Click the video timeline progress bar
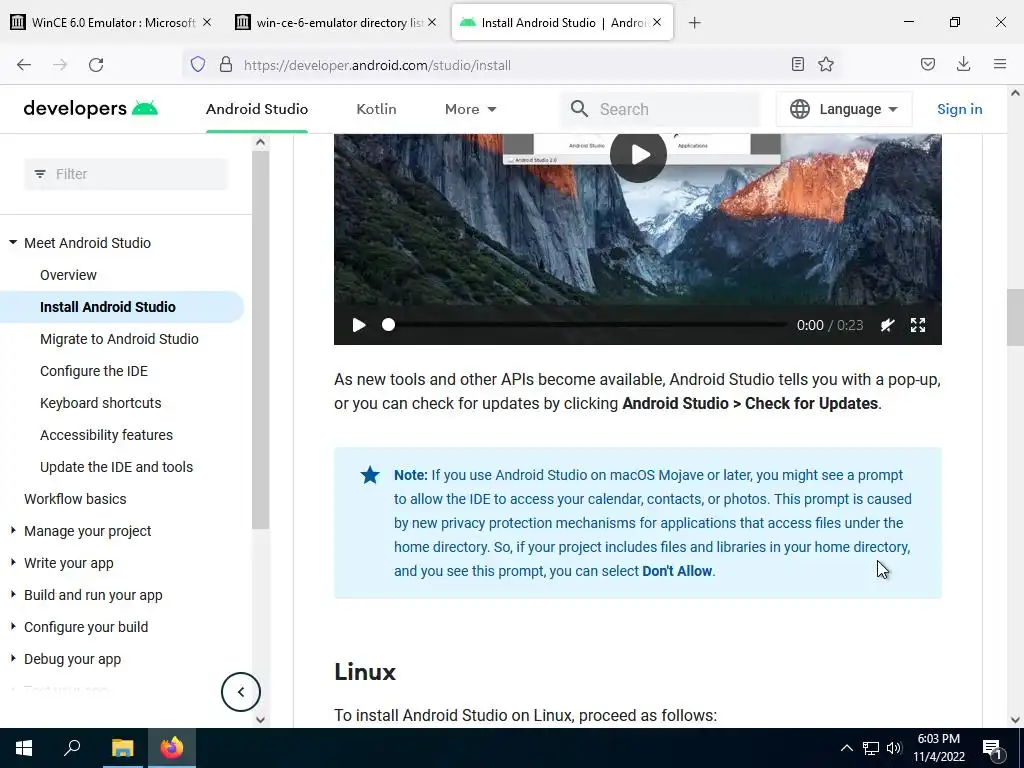The height and width of the screenshot is (768, 1024). pos(588,325)
